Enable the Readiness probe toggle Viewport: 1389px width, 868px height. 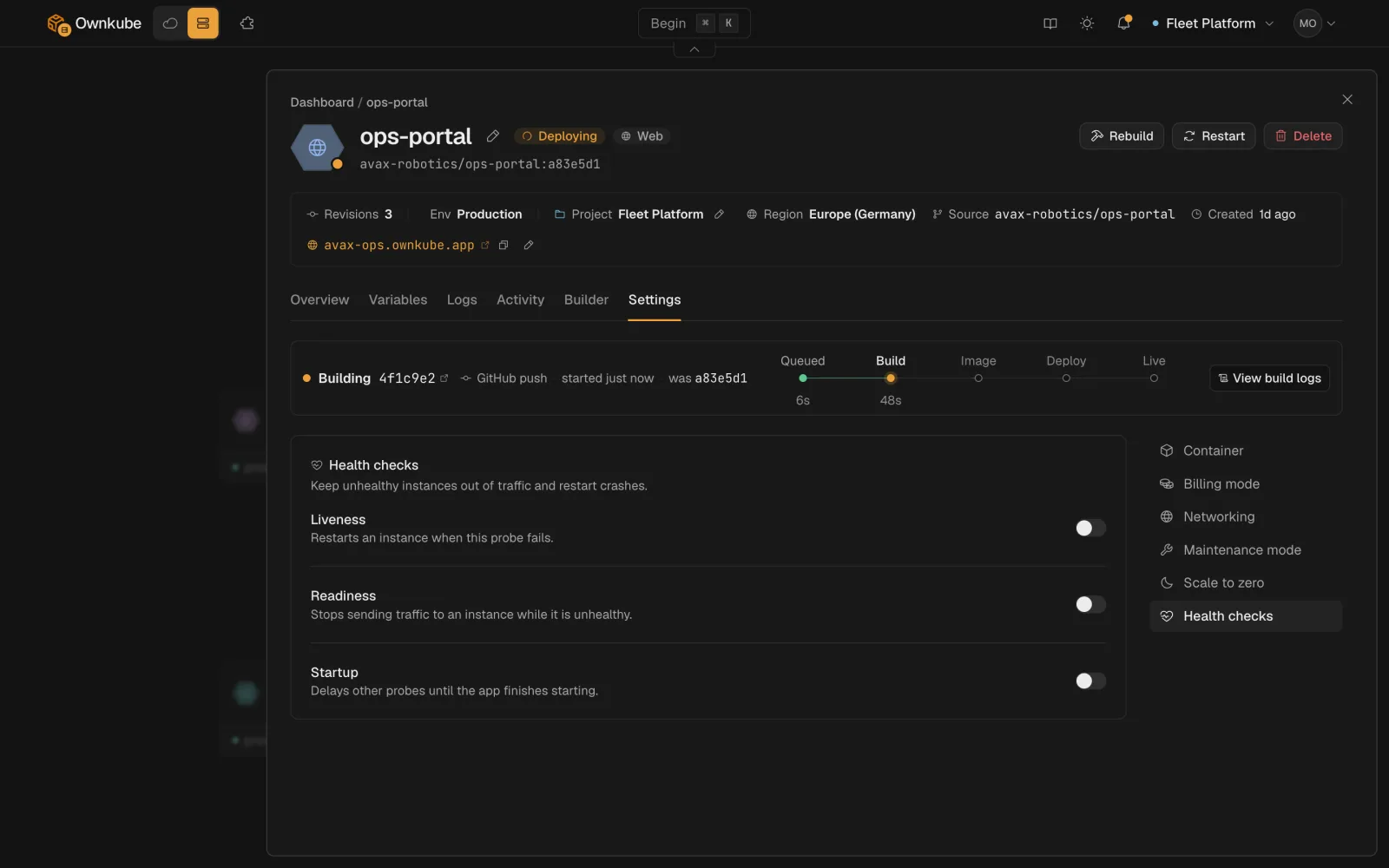pyautogui.click(x=1090, y=604)
